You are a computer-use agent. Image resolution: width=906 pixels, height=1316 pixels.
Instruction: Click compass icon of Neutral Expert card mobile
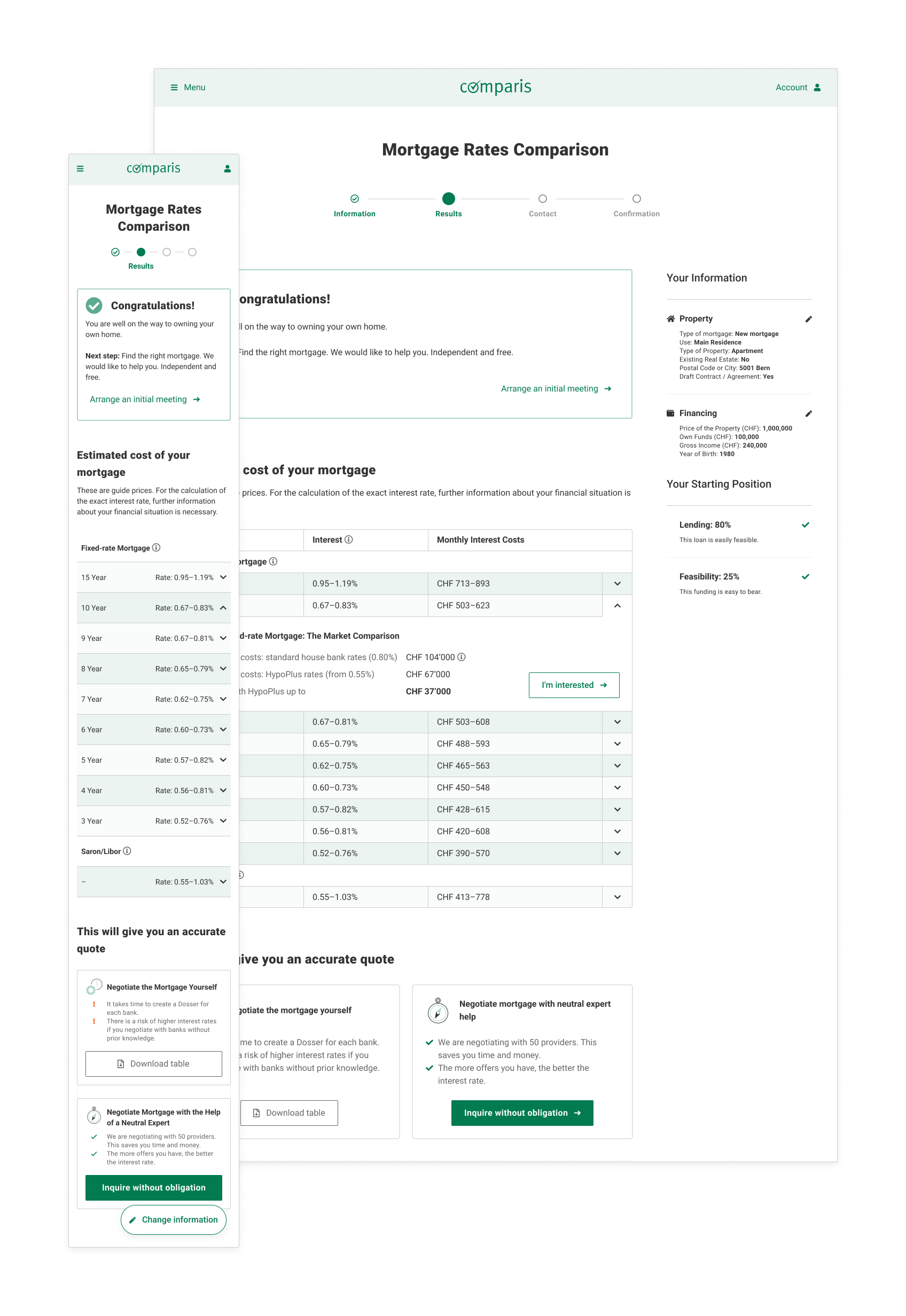(x=93, y=1116)
